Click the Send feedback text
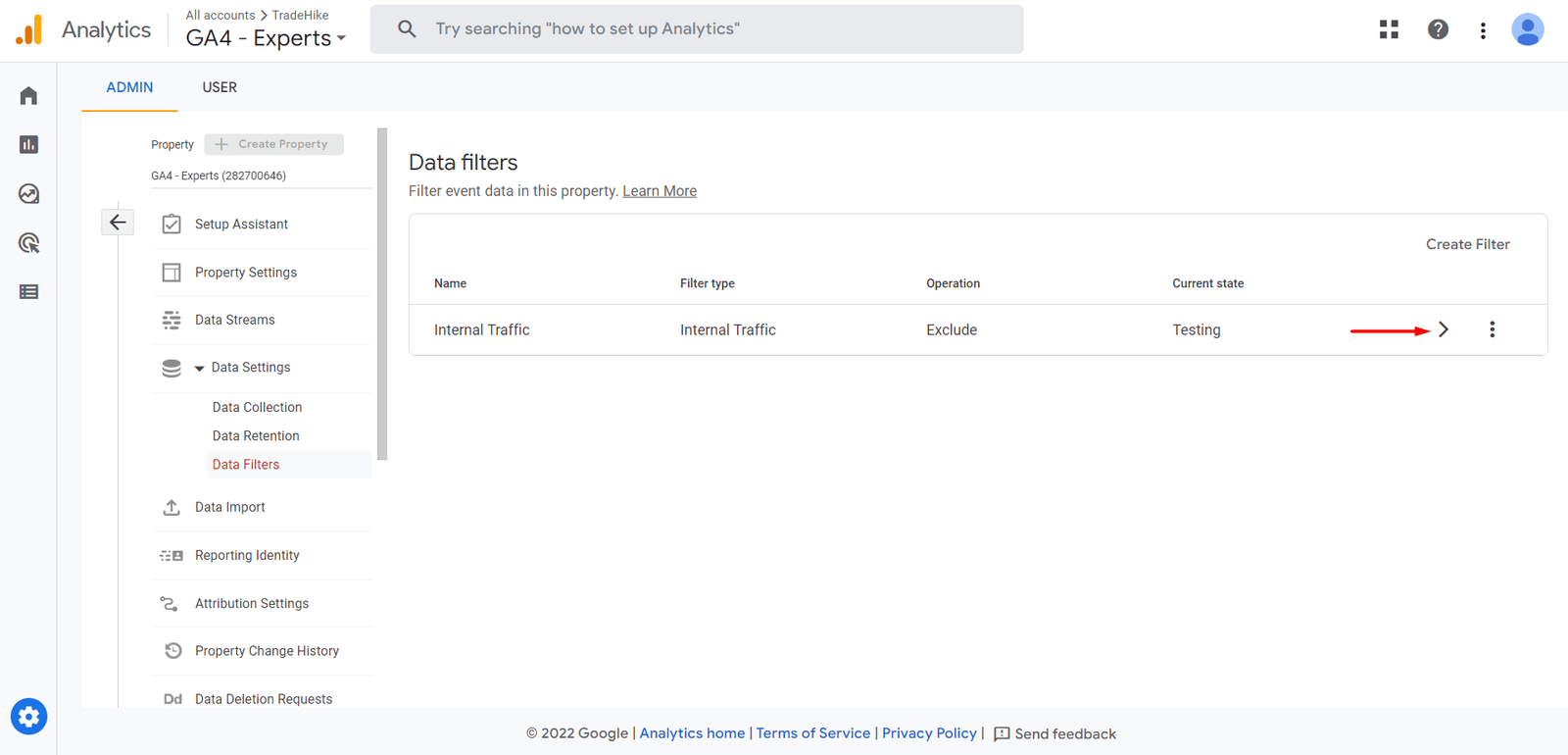The image size is (1568, 755). click(x=1065, y=734)
